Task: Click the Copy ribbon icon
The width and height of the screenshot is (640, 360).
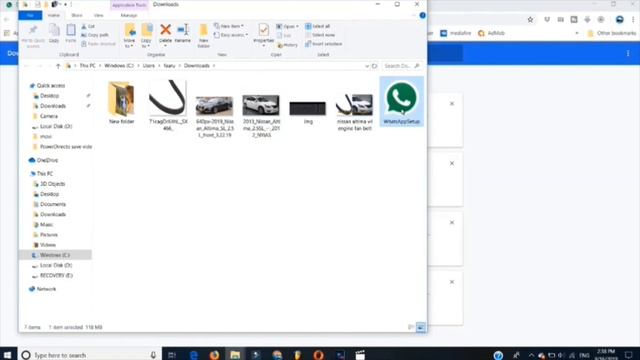Action: [54, 33]
